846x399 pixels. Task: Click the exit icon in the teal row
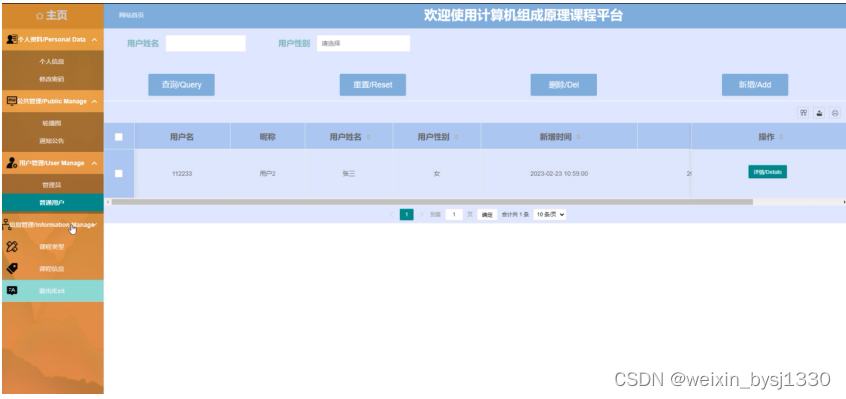click(12, 291)
